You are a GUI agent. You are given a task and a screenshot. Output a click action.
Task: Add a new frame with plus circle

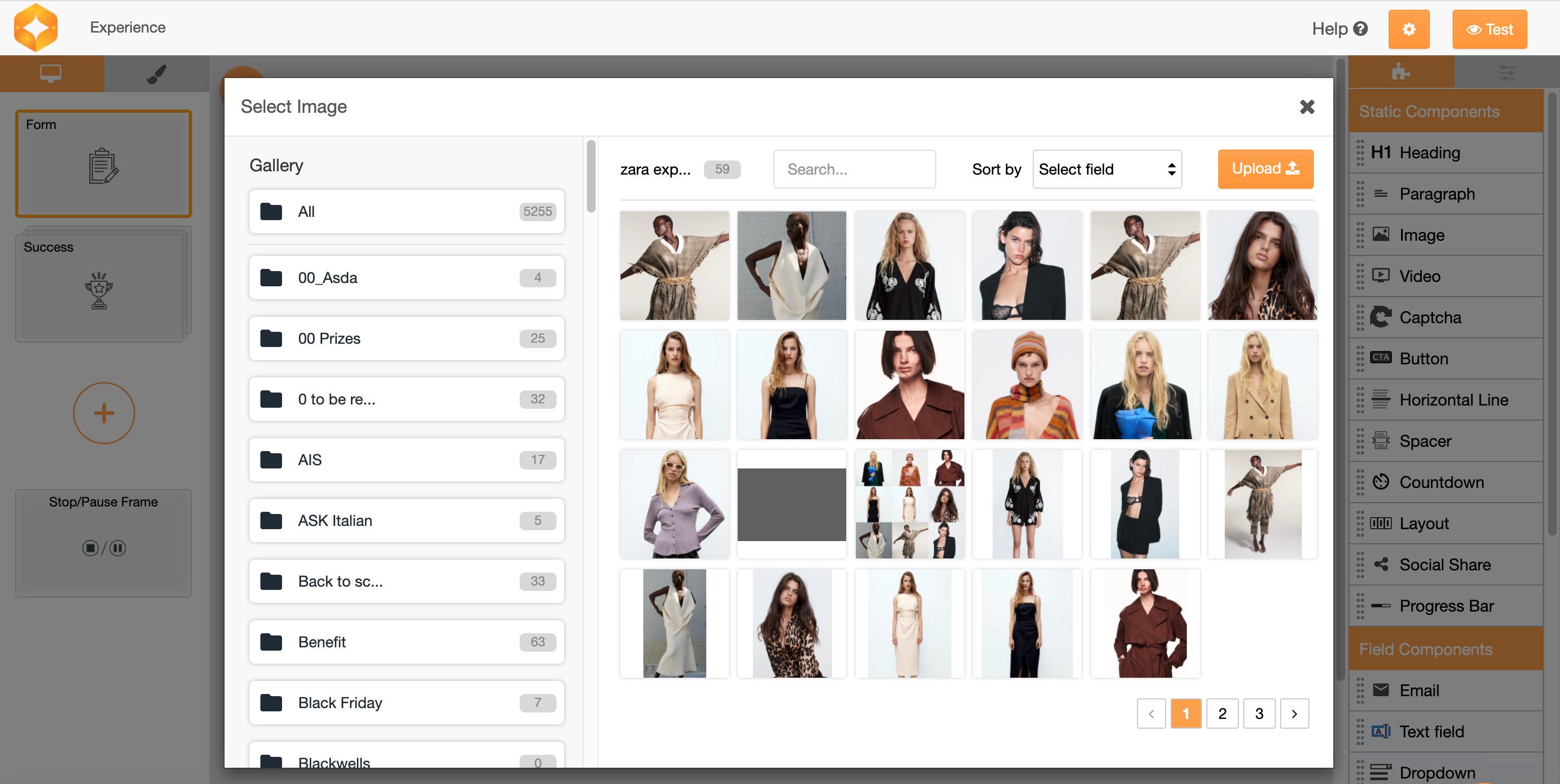(104, 413)
